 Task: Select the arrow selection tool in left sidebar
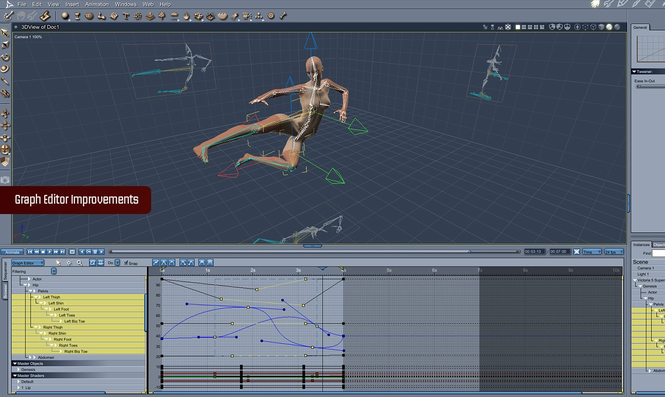click(5, 33)
